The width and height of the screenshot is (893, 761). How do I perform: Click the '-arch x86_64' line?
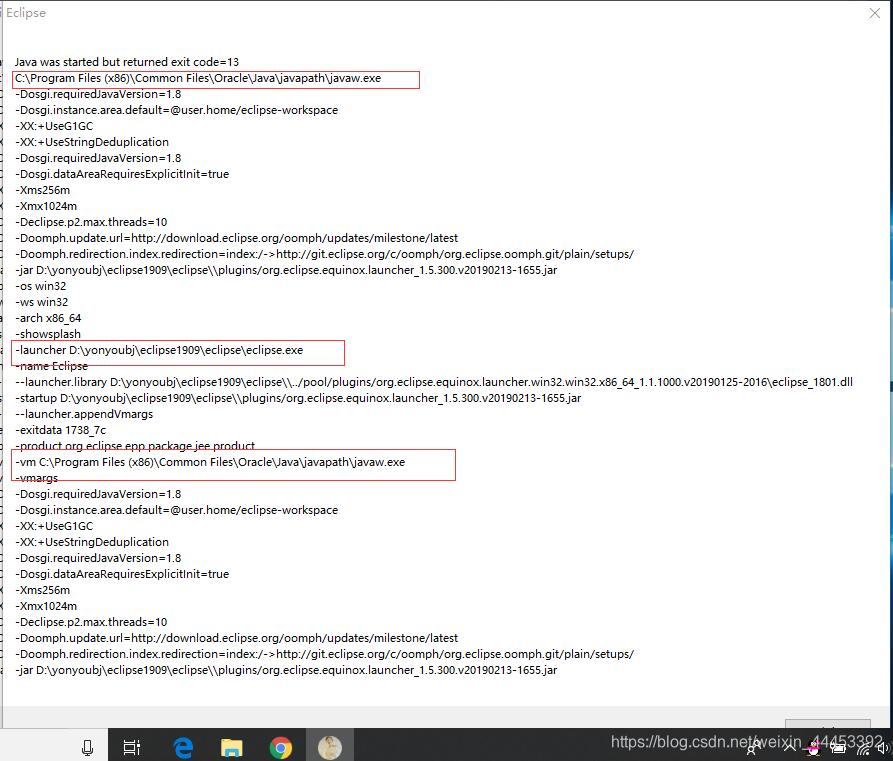(x=48, y=318)
